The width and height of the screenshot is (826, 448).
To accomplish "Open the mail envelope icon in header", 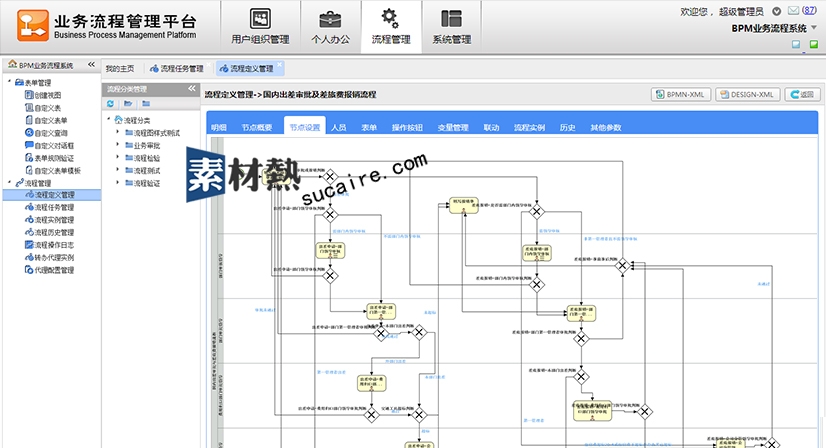I will (x=793, y=11).
